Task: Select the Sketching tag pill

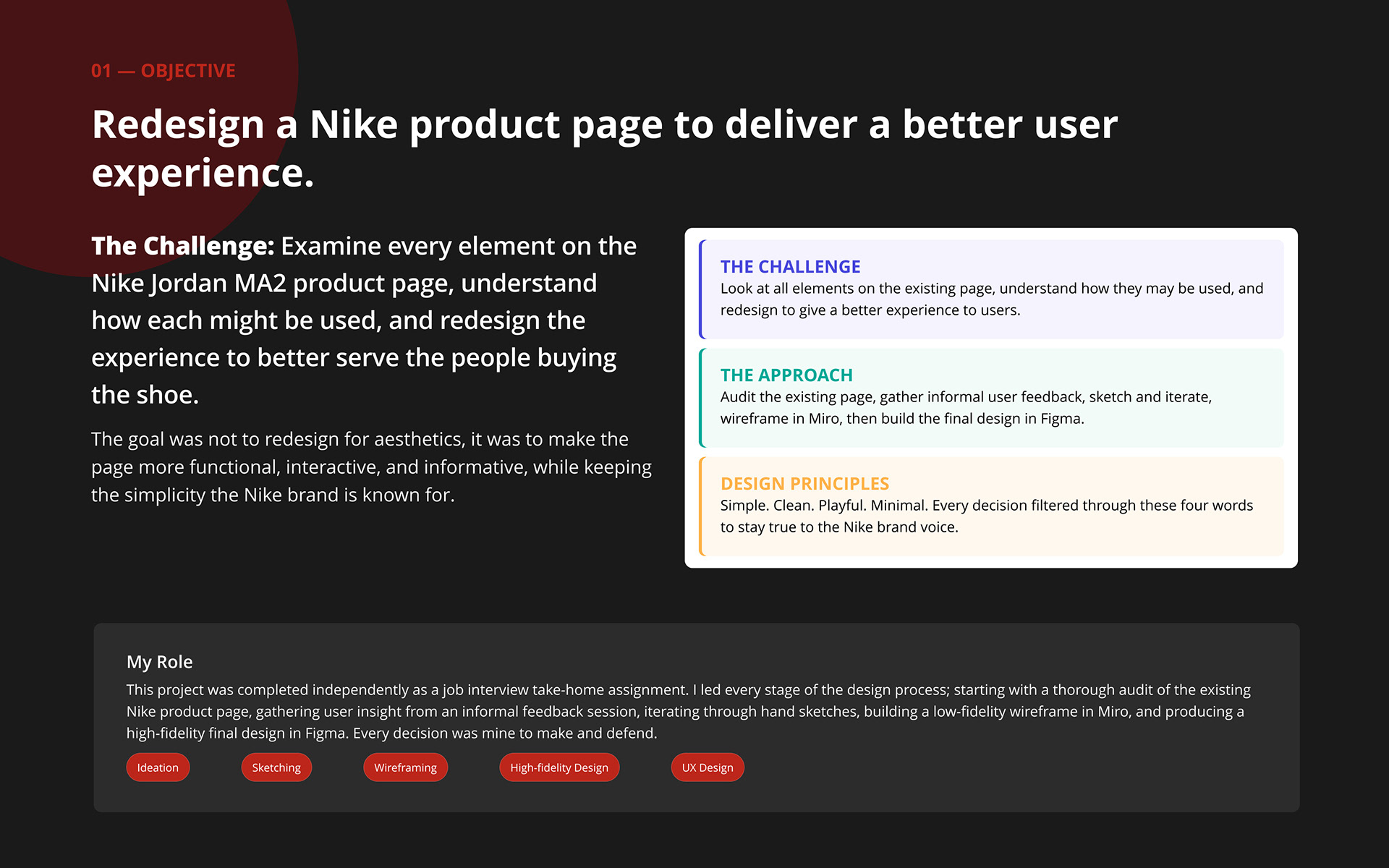Action: (276, 767)
